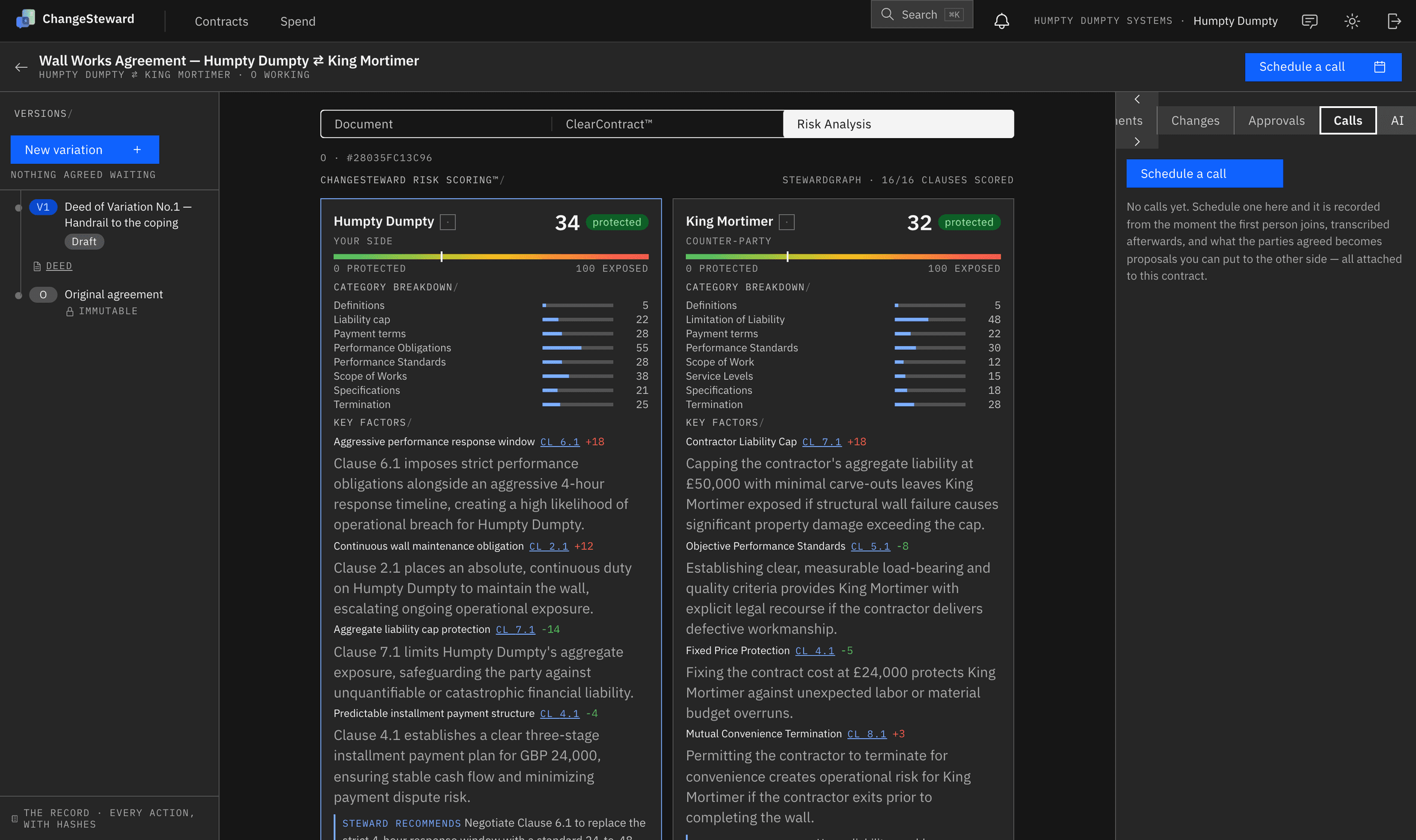This screenshot has width=1416, height=840.
Task: Switch to the Document tab
Action: coord(436,124)
